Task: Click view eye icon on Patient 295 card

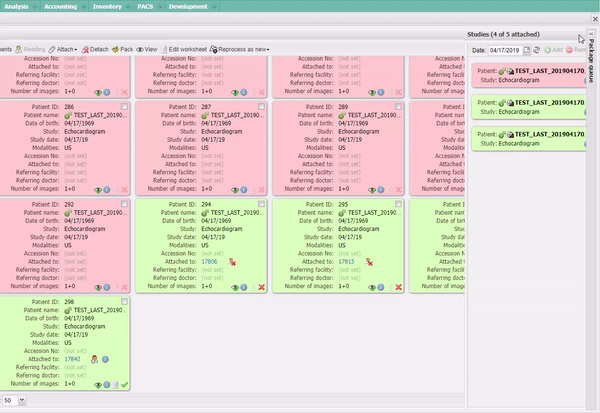Action: [x=372, y=287]
